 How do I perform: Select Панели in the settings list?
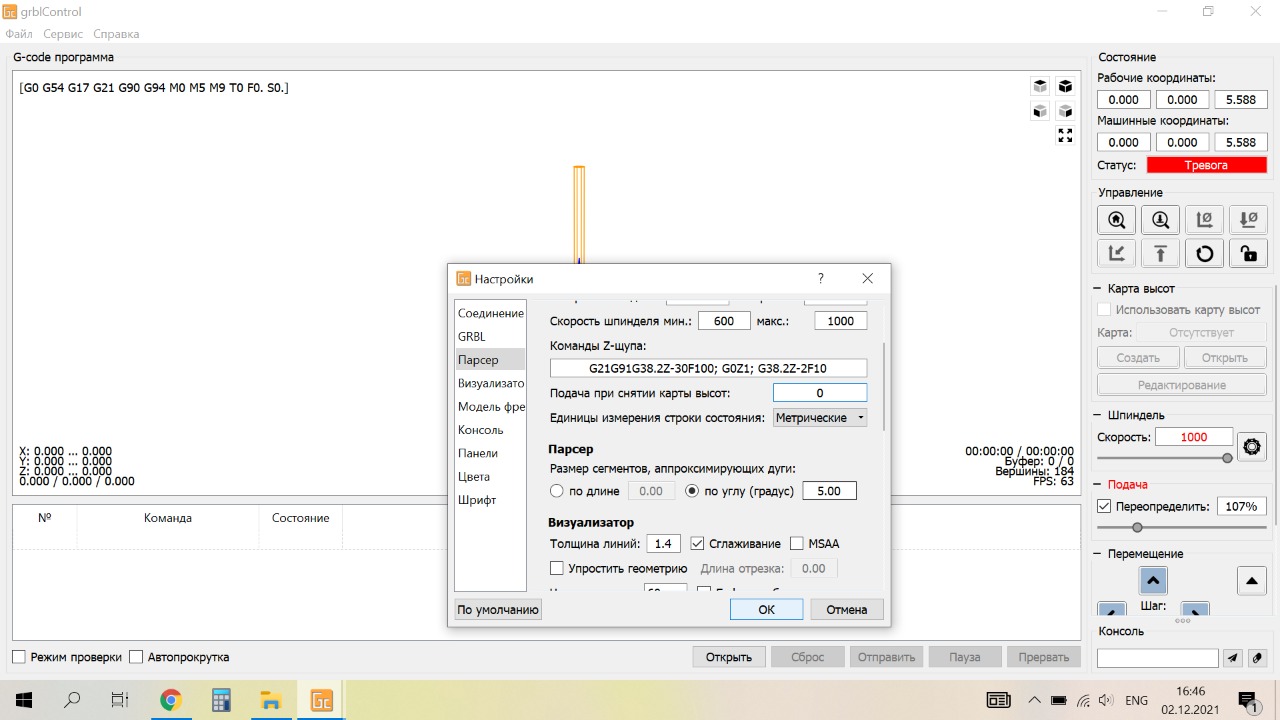point(490,453)
